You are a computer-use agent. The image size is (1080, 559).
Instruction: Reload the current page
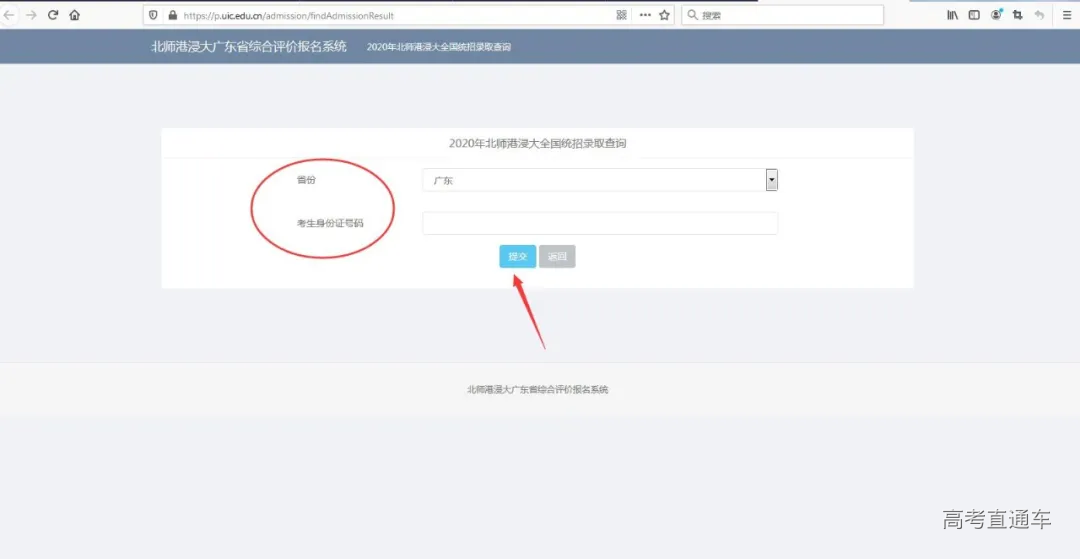(x=53, y=15)
